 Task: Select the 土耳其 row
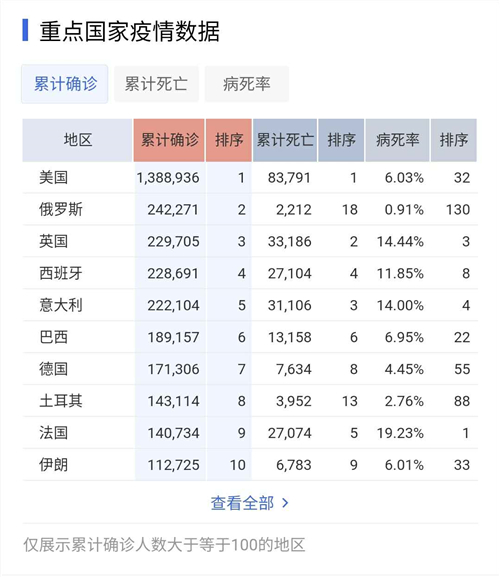[x=250, y=401]
